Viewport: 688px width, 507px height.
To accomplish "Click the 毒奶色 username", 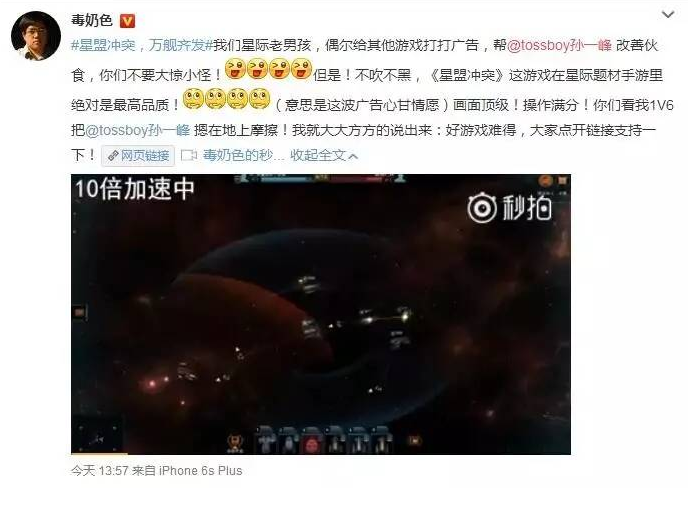I will [92, 20].
